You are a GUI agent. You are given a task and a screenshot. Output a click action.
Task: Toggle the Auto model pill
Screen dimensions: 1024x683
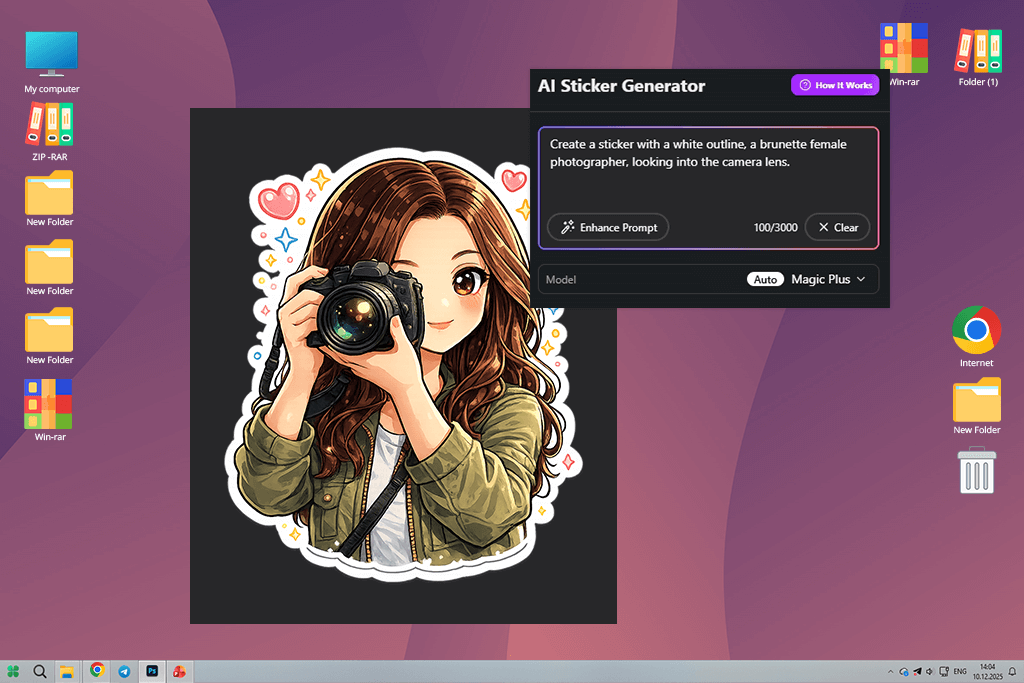[765, 279]
